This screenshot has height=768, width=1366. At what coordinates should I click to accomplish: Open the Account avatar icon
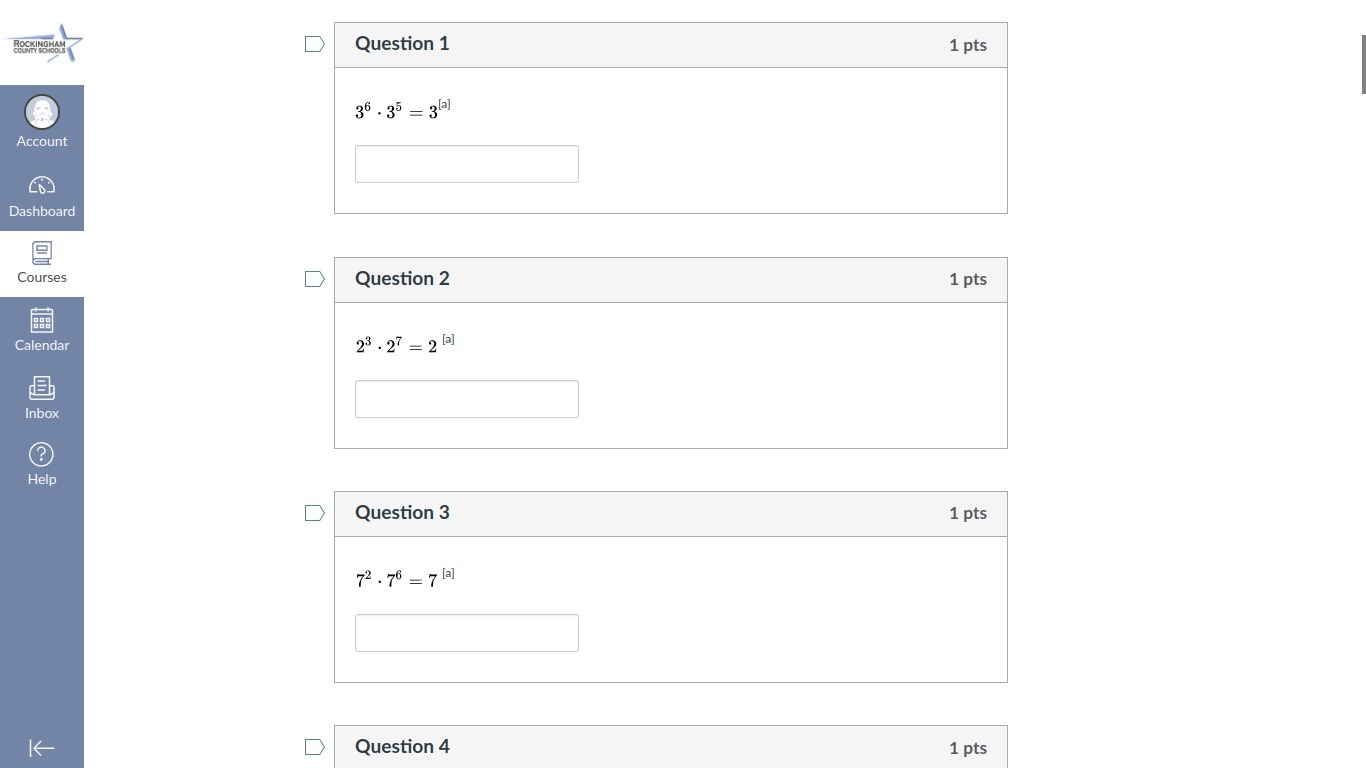42,113
